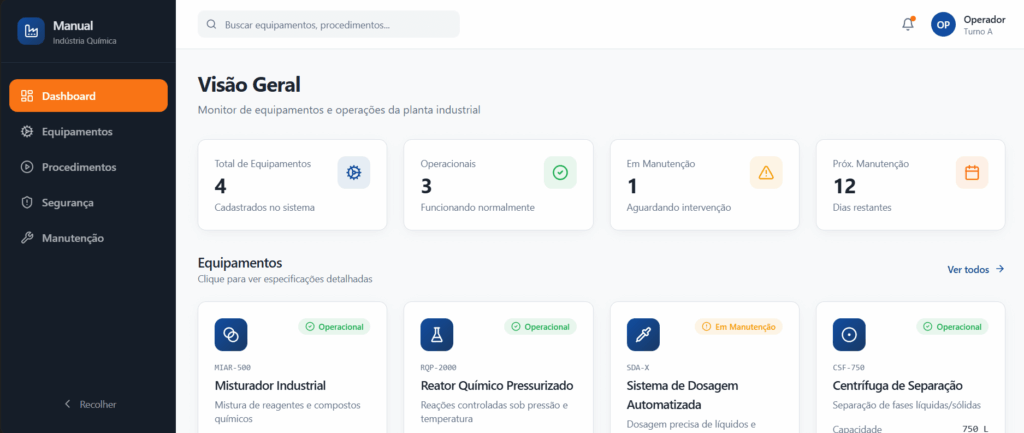1024x433 pixels.
Task: Click the Operacional badge on Centrífuga de Separação
Action: coord(953,327)
